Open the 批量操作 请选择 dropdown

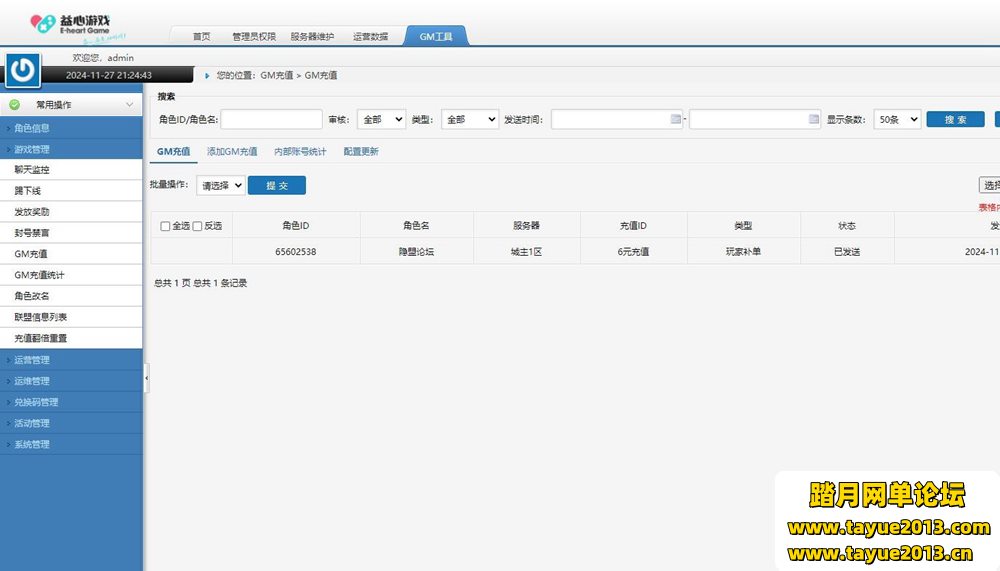[x=221, y=185]
